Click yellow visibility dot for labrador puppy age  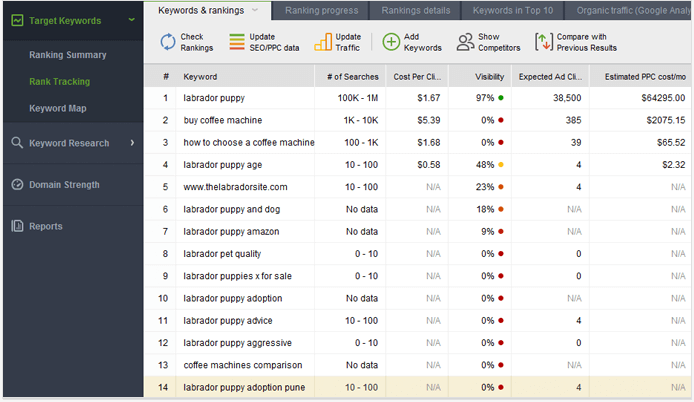pos(501,165)
